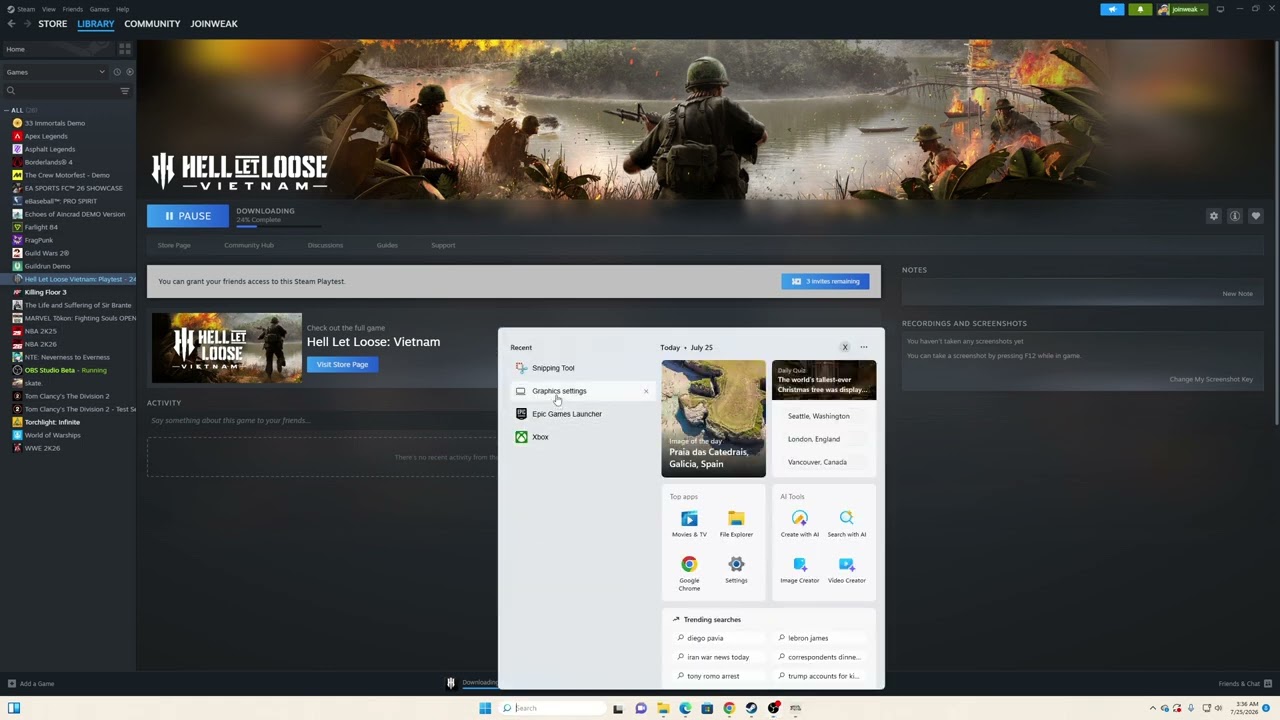The image size is (1280, 720).
Task: Open the Friends menu
Action: tap(73, 9)
